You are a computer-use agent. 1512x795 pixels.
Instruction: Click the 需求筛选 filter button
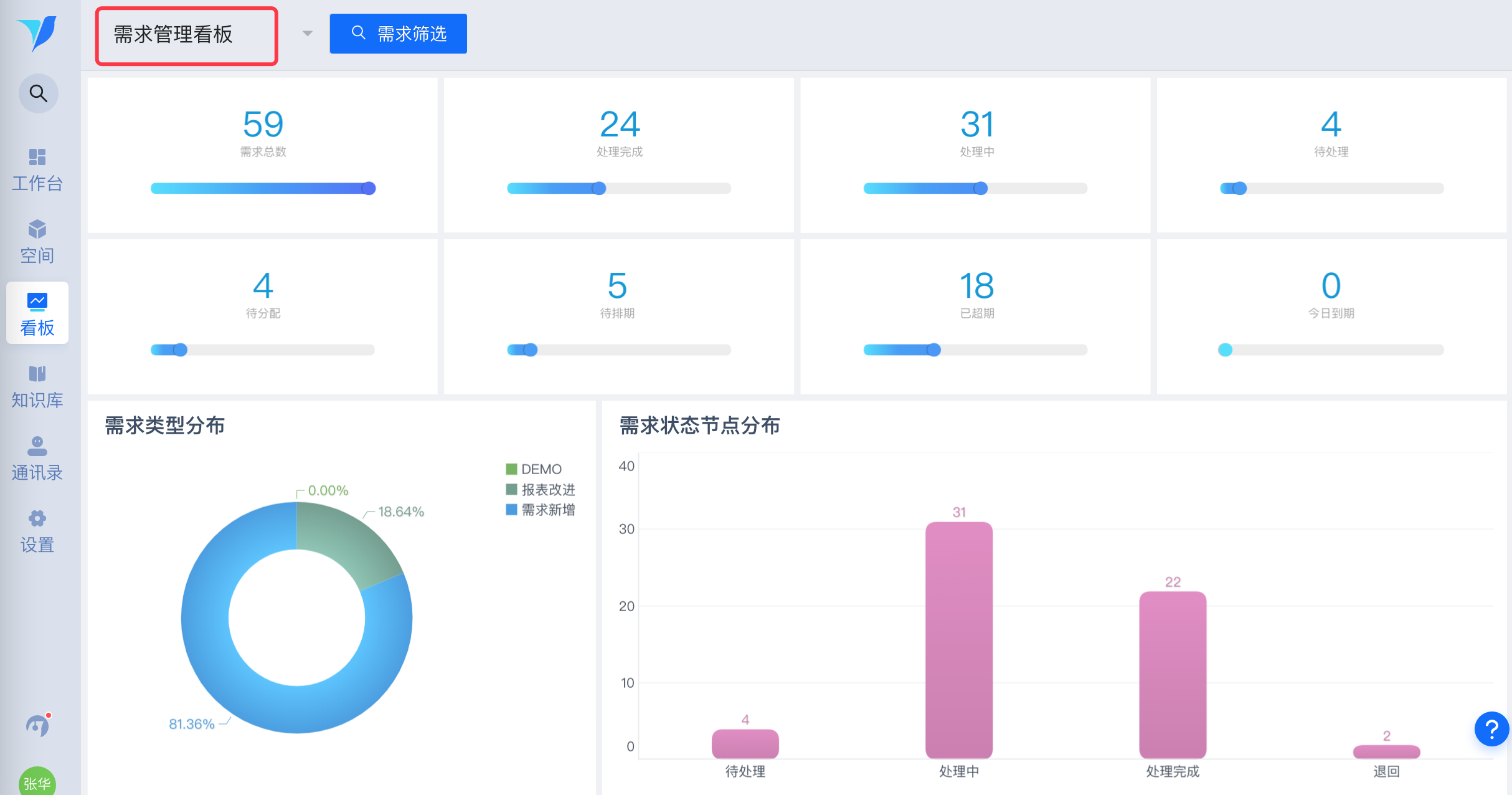(398, 34)
